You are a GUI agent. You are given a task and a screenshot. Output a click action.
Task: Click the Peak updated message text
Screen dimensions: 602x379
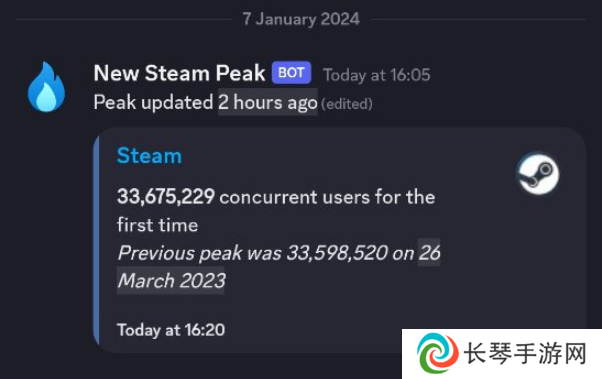point(154,102)
